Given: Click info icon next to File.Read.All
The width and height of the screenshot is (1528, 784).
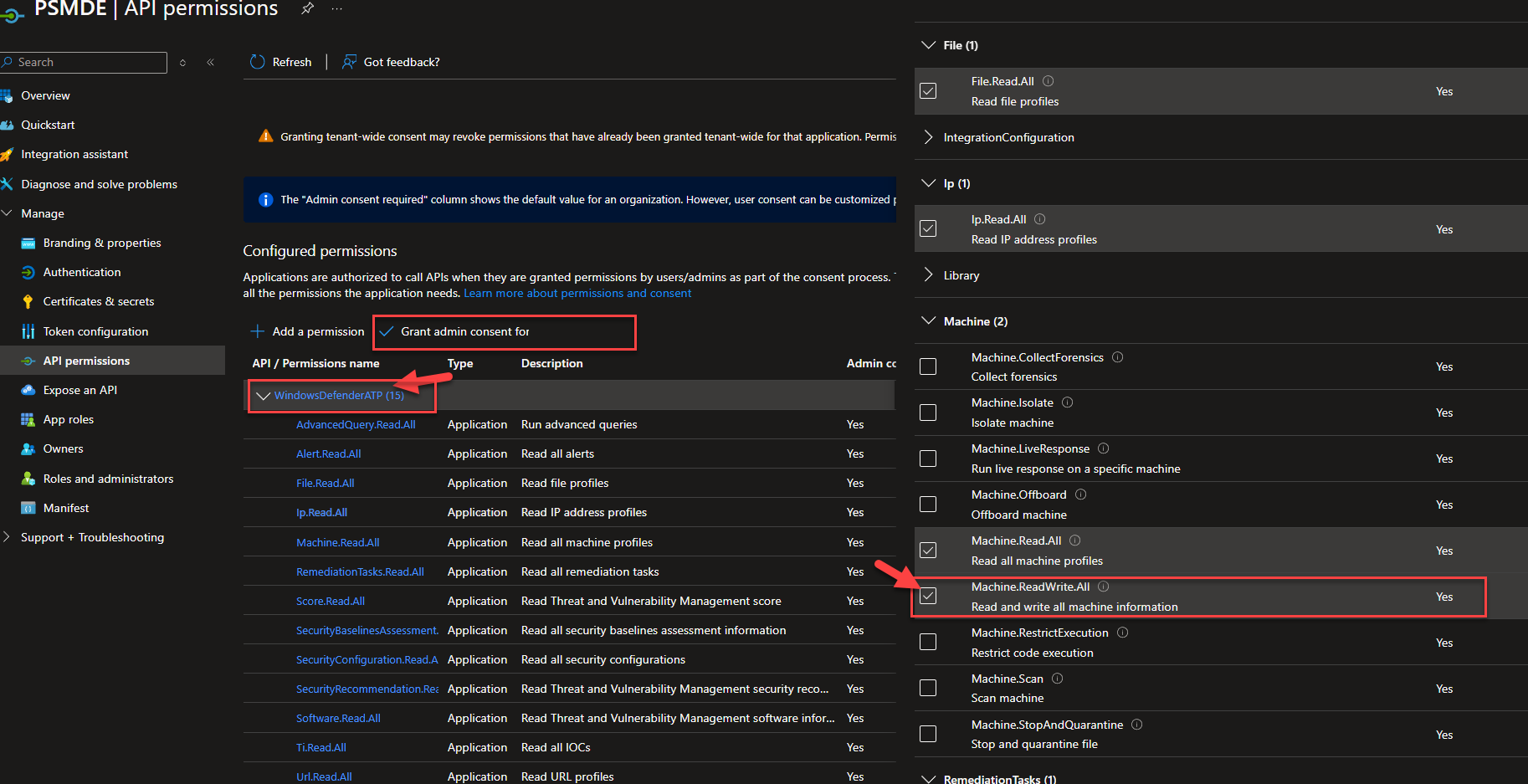Looking at the screenshot, I should (1048, 81).
